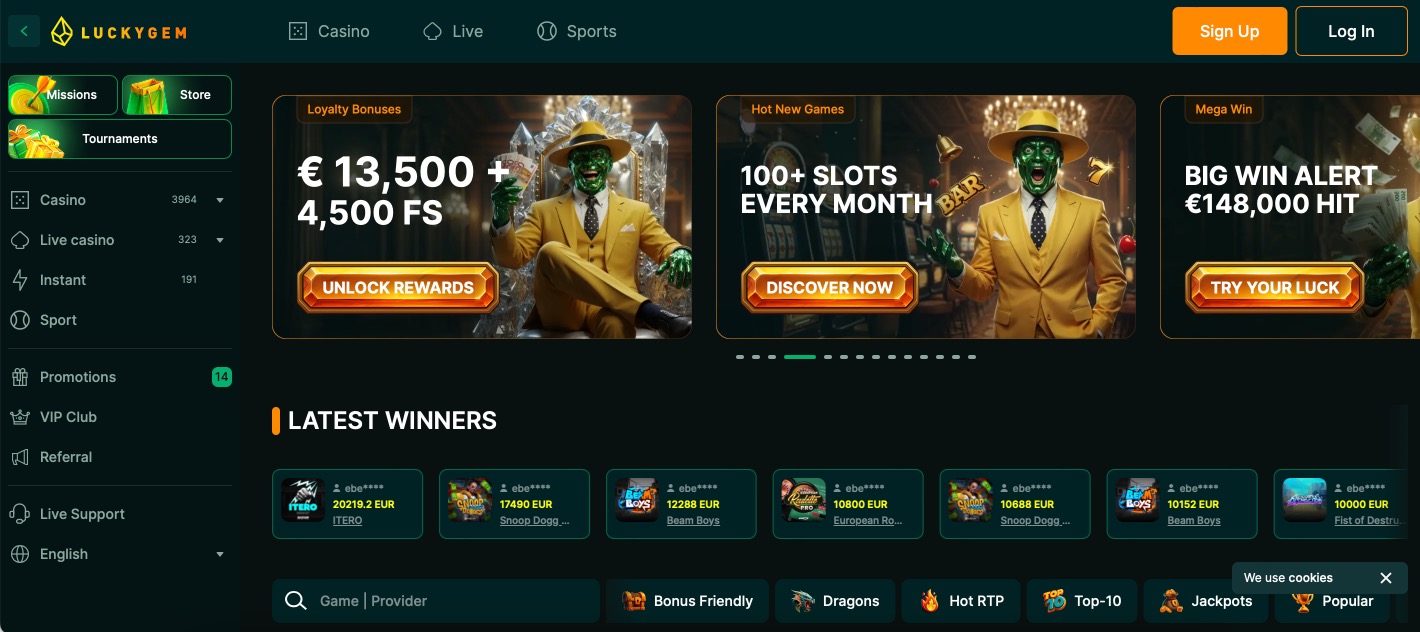Click the search magnifier icon
Viewport: 1420px width, 632px height.
(x=295, y=600)
